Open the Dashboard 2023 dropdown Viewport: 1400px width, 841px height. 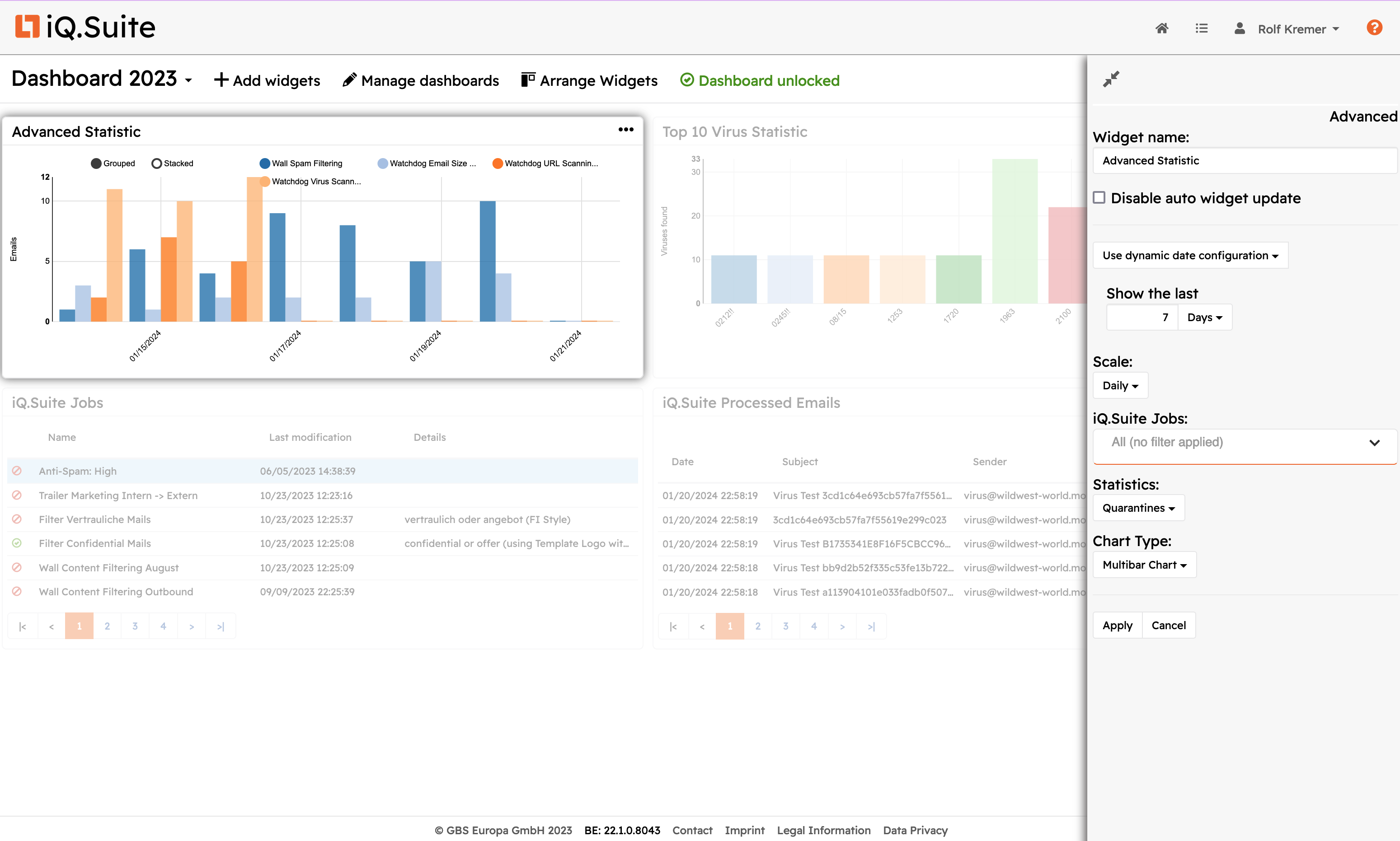click(102, 79)
